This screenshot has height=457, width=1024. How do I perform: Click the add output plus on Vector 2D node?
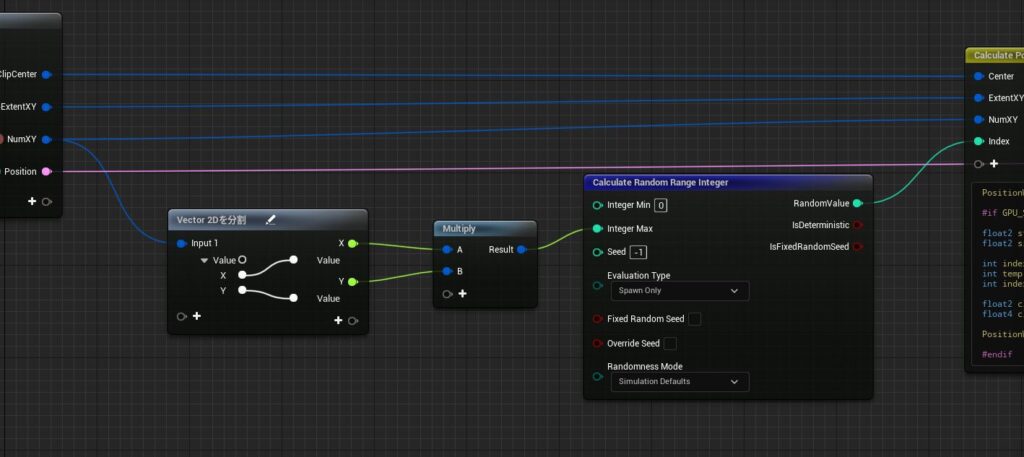click(x=338, y=320)
